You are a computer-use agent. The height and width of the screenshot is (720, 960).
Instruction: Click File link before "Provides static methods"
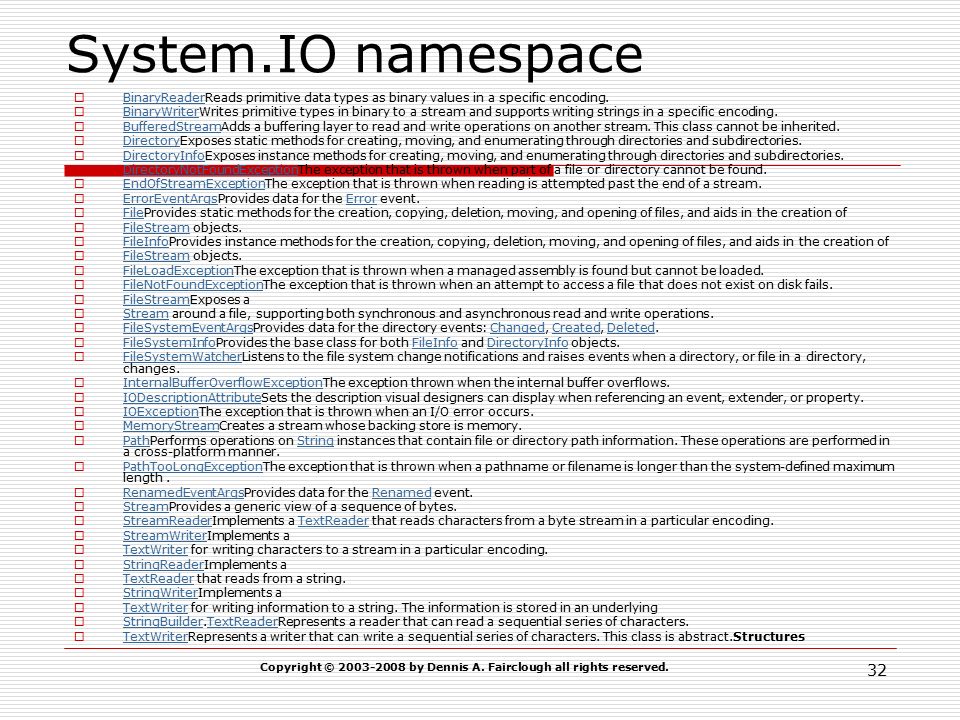[x=133, y=212]
